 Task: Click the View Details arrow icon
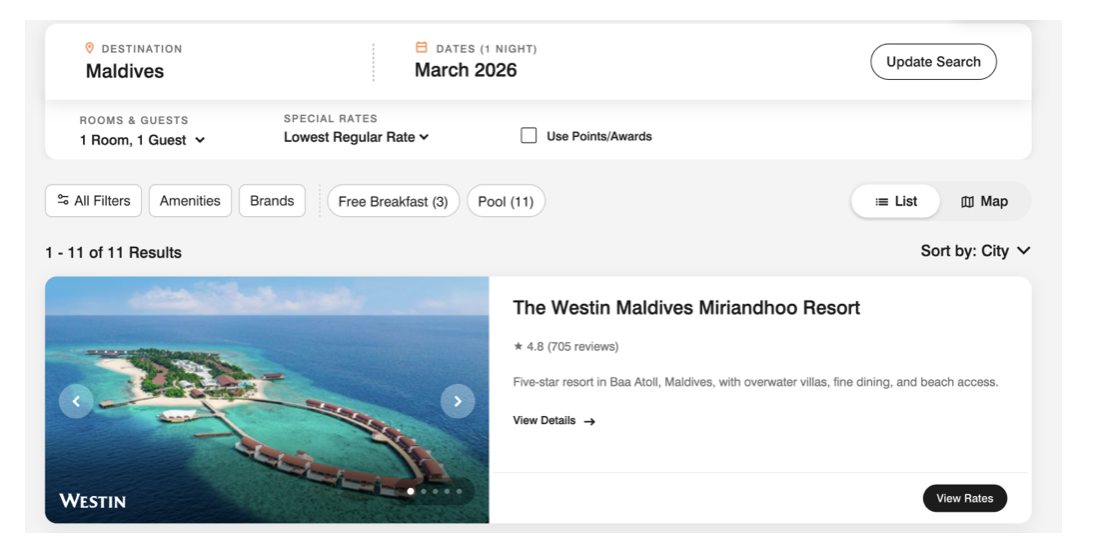coord(590,421)
